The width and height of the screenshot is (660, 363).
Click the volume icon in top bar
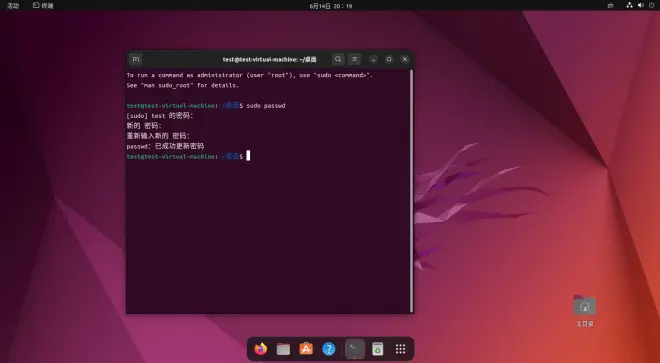tap(641, 5)
